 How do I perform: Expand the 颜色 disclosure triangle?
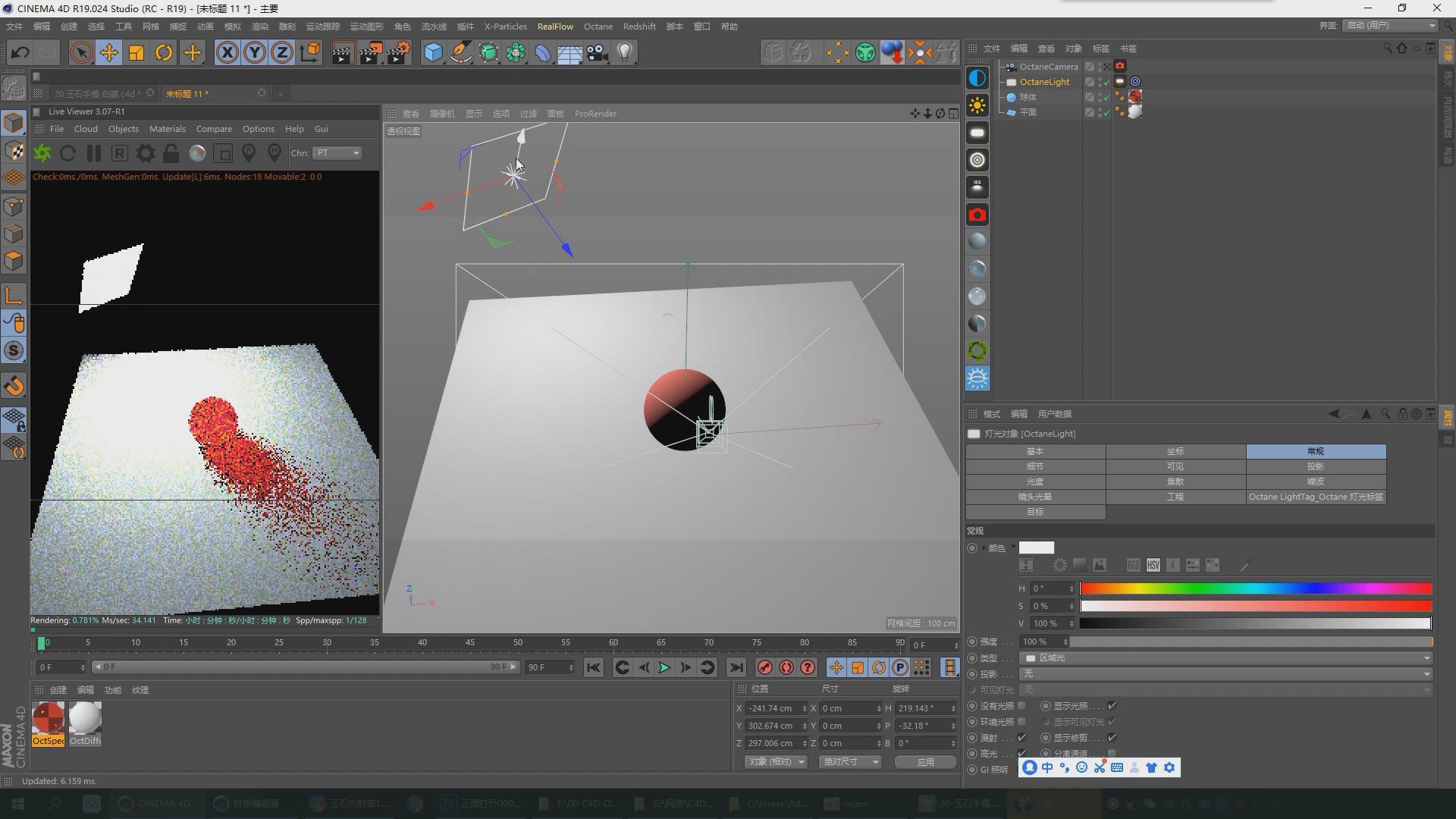[x=984, y=548]
